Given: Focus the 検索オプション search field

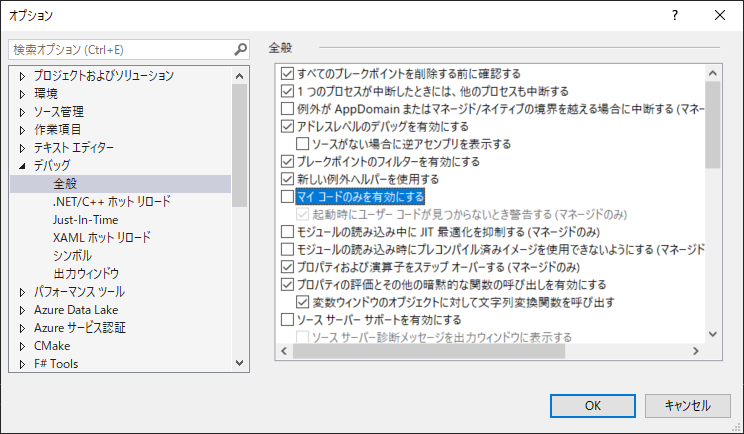Looking at the screenshot, I should [120, 49].
